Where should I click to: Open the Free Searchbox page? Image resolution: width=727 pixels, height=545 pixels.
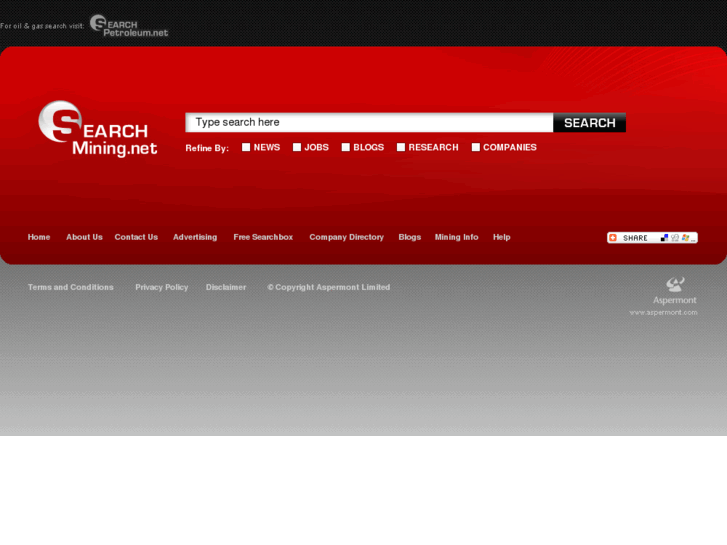[x=263, y=237]
